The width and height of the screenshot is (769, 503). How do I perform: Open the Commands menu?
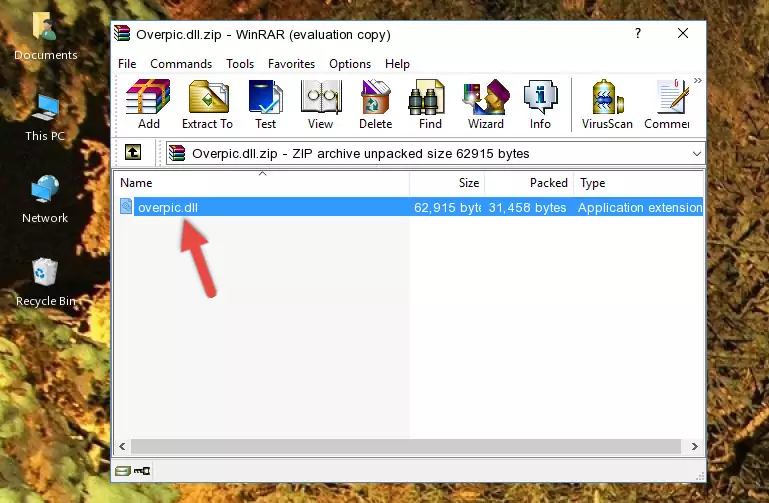pyautogui.click(x=181, y=64)
